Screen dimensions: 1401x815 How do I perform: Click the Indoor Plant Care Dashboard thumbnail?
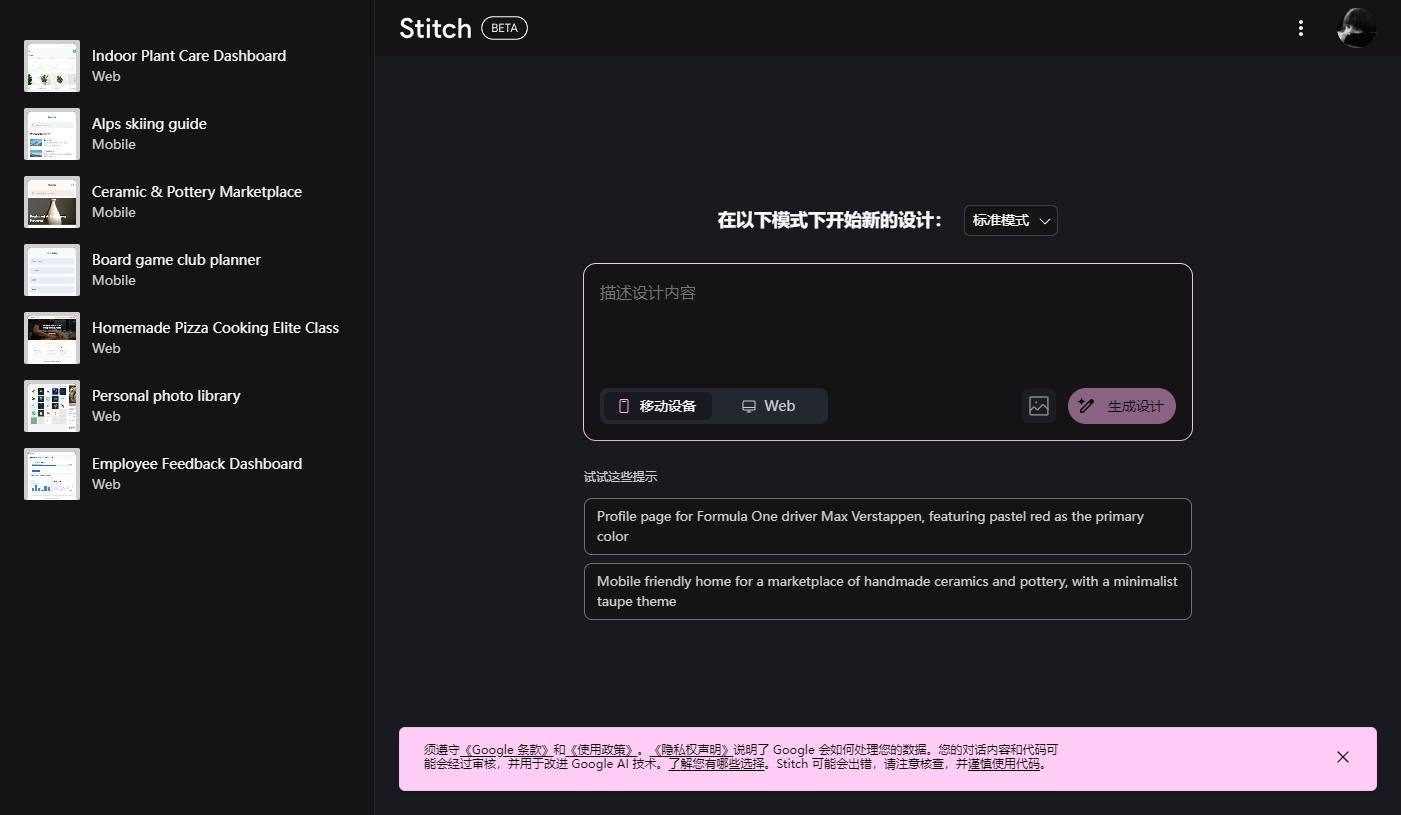(52, 66)
